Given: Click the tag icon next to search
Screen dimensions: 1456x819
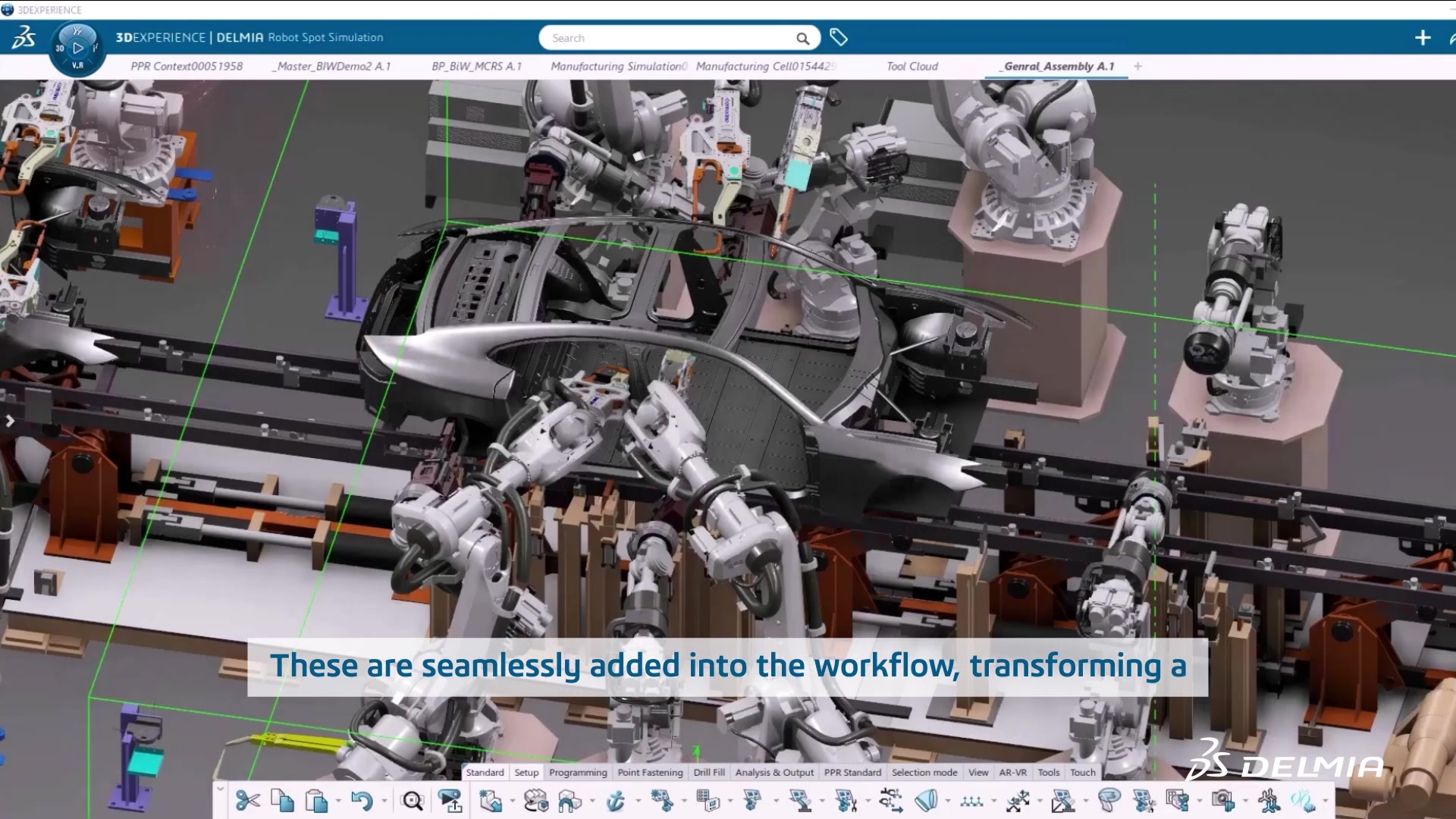Looking at the screenshot, I should pos(838,37).
